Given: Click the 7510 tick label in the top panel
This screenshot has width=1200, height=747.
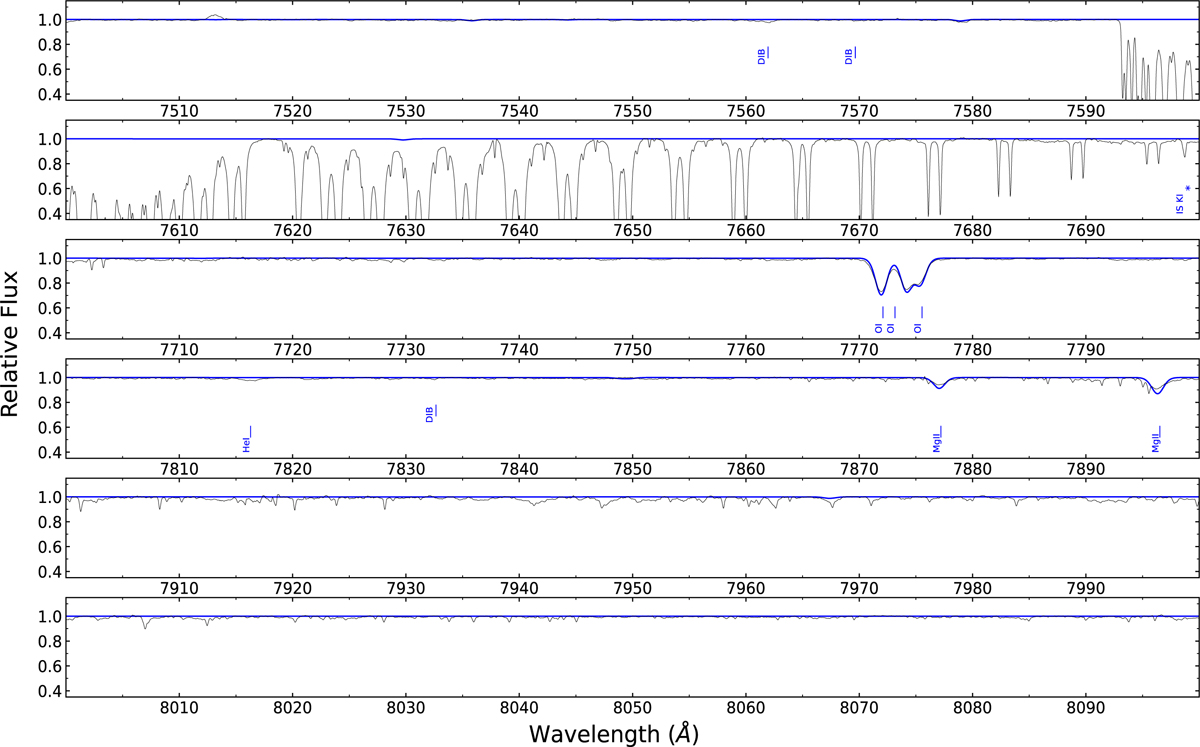Looking at the screenshot, I should point(178,109).
